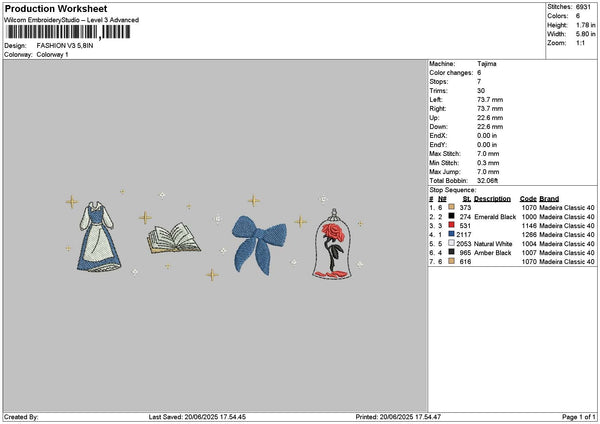Click the "EndY:" label
Screen dimensions: 600x424
[438, 145]
